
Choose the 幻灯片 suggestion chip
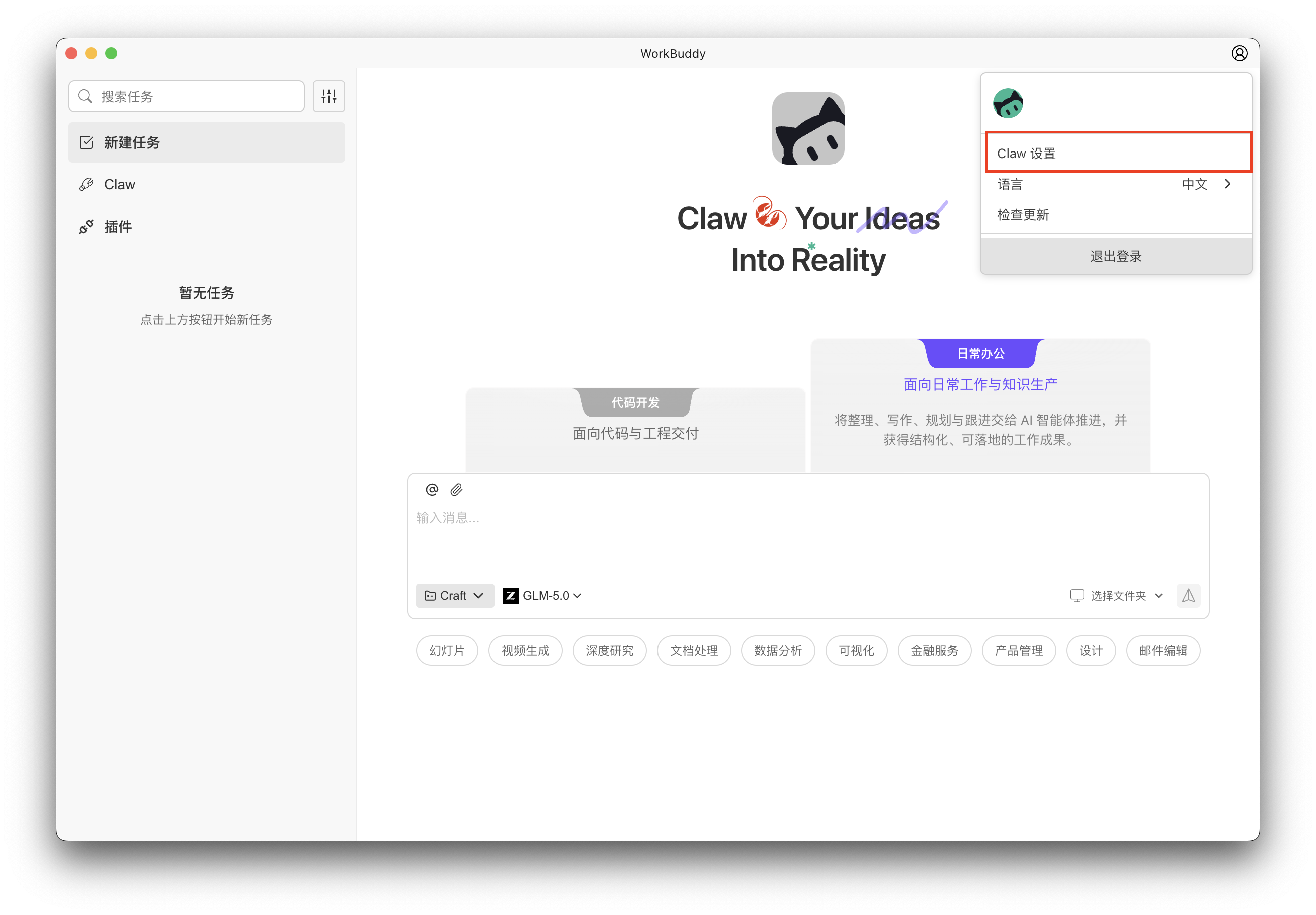pyautogui.click(x=446, y=650)
